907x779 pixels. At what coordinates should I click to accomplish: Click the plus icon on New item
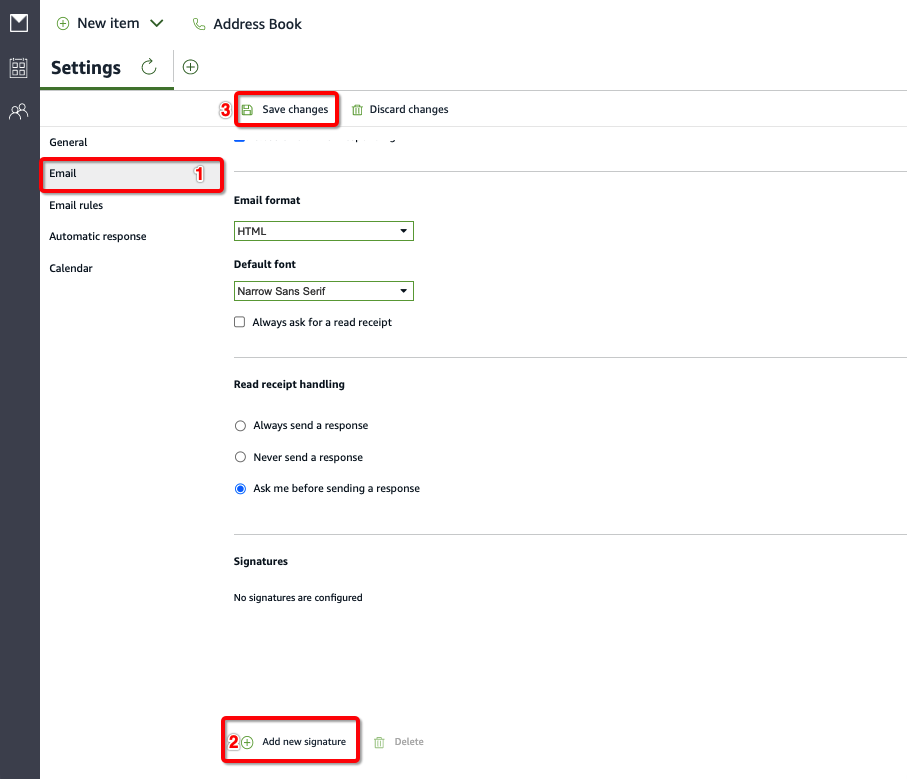pyautogui.click(x=62, y=23)
